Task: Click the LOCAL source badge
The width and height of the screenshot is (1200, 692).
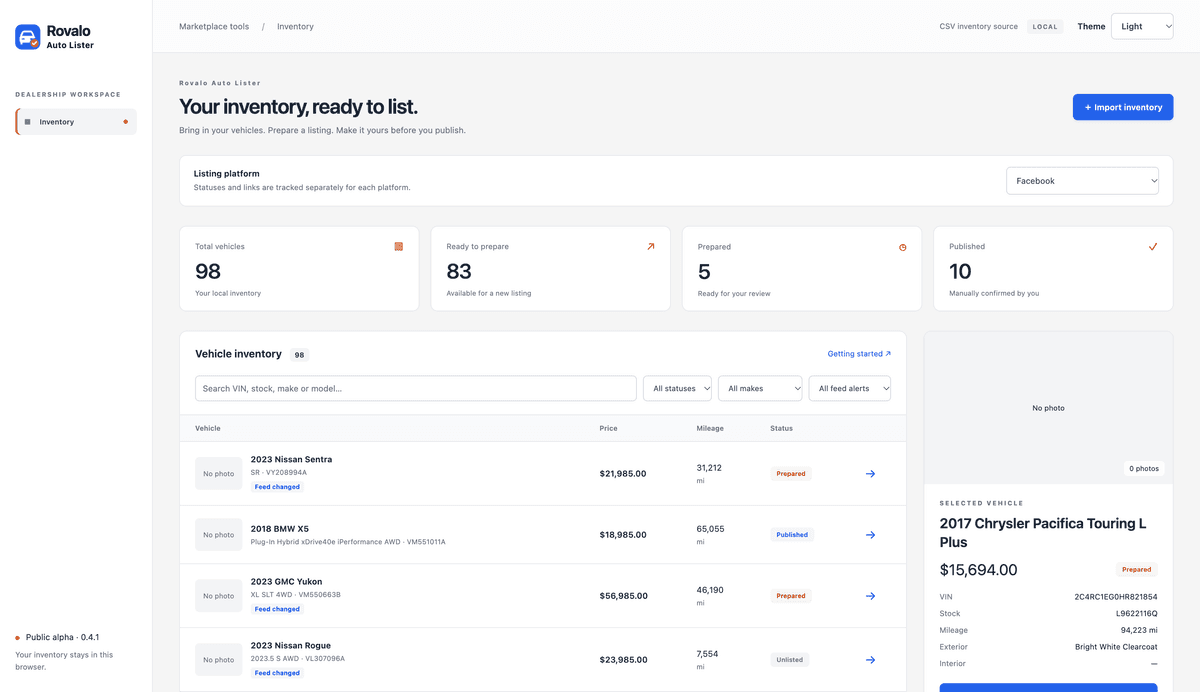Action: coord(1045,27)
